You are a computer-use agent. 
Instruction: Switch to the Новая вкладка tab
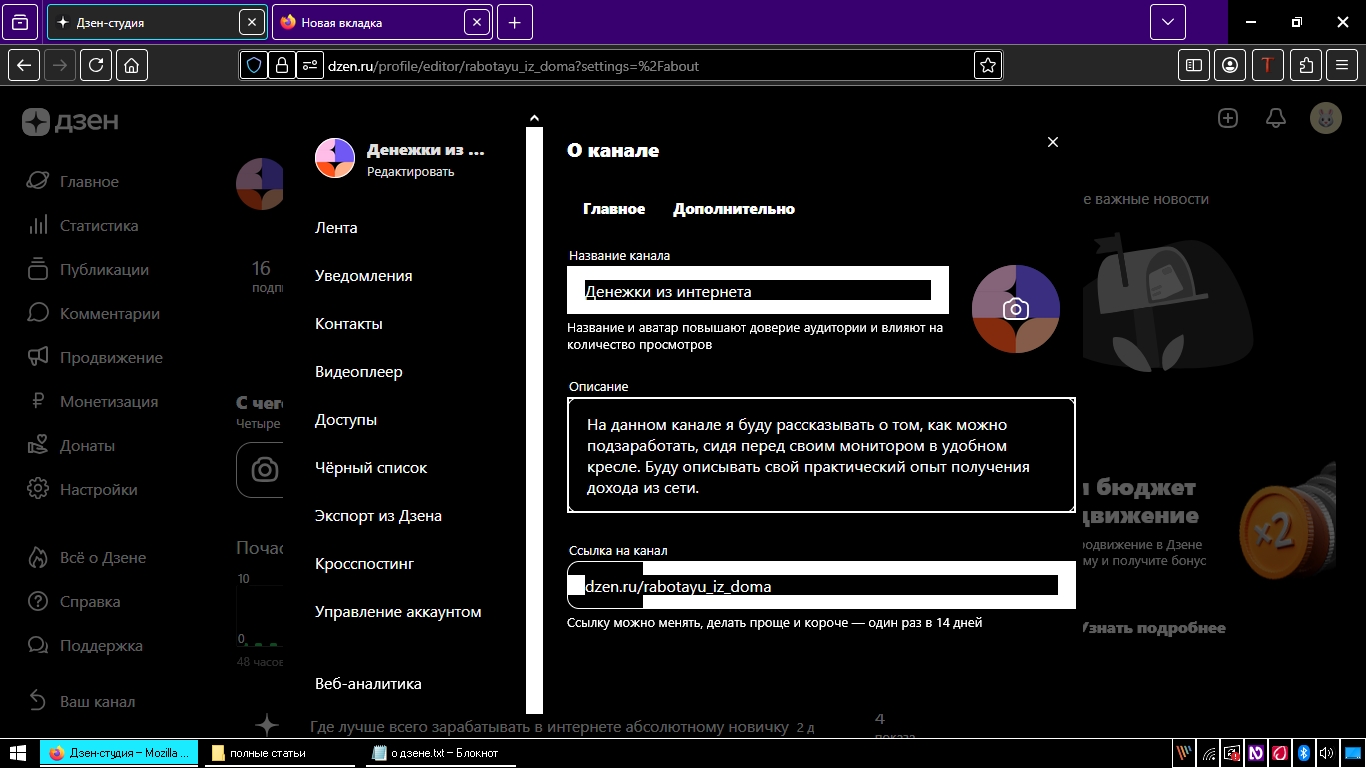(x=381, y=22)
